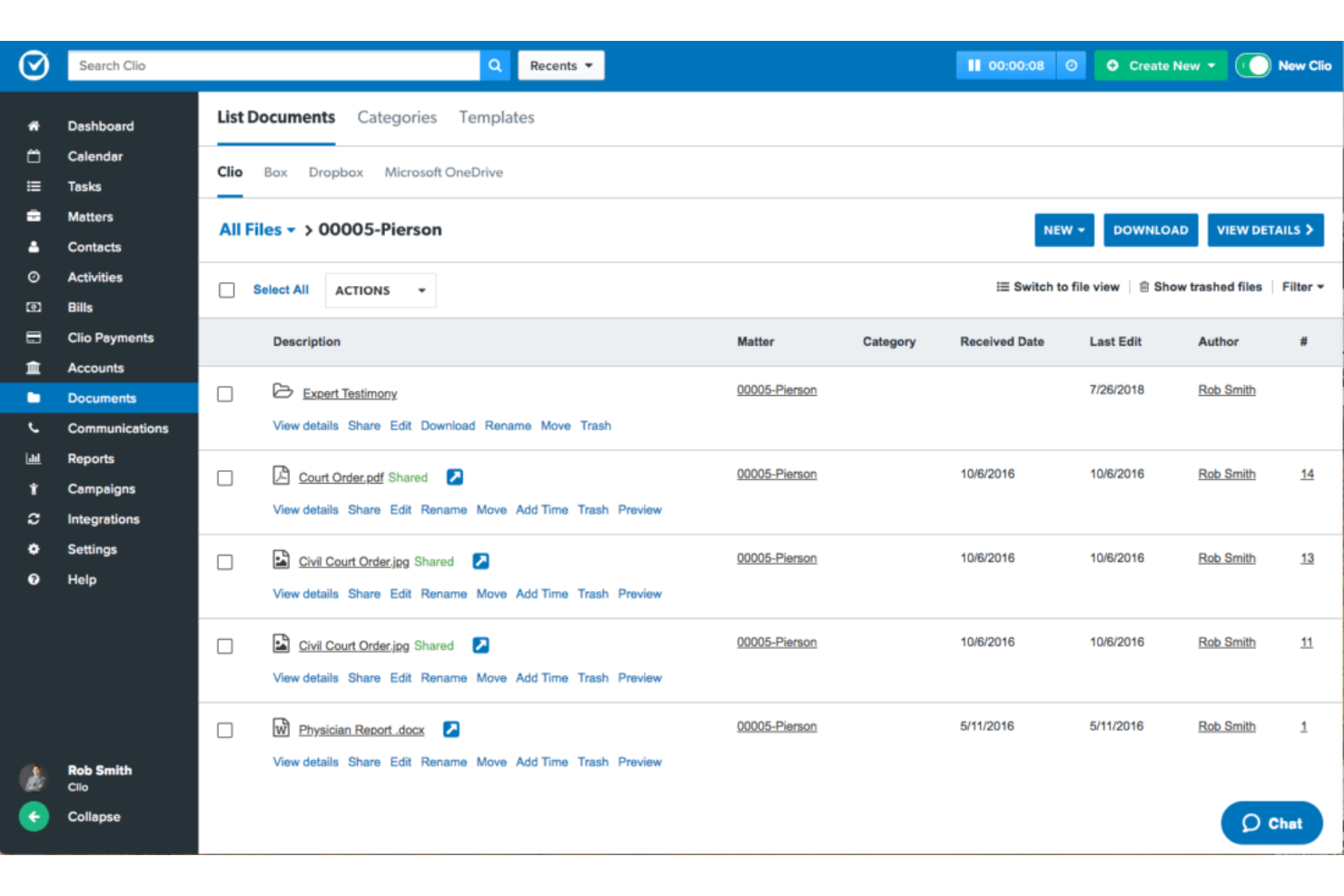Sort by the Last Edit column header
The image size is (1344, 896).
coord(1115,341)
